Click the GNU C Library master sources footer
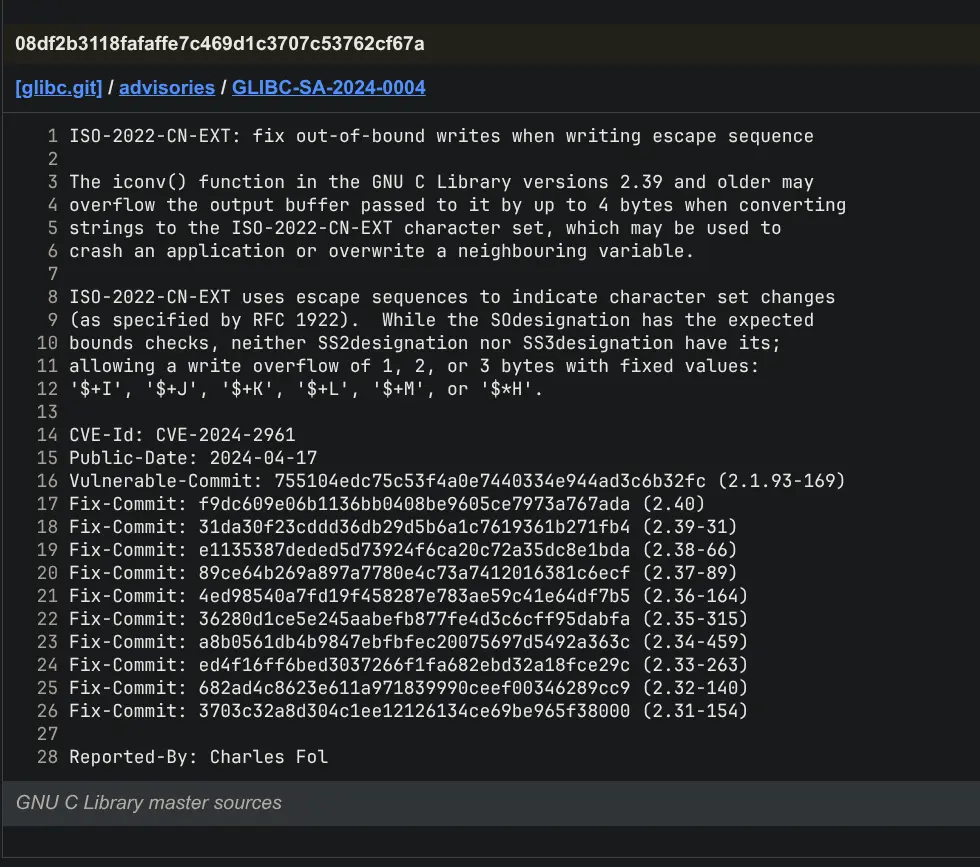The image size is (980, 867). [149, 803]
